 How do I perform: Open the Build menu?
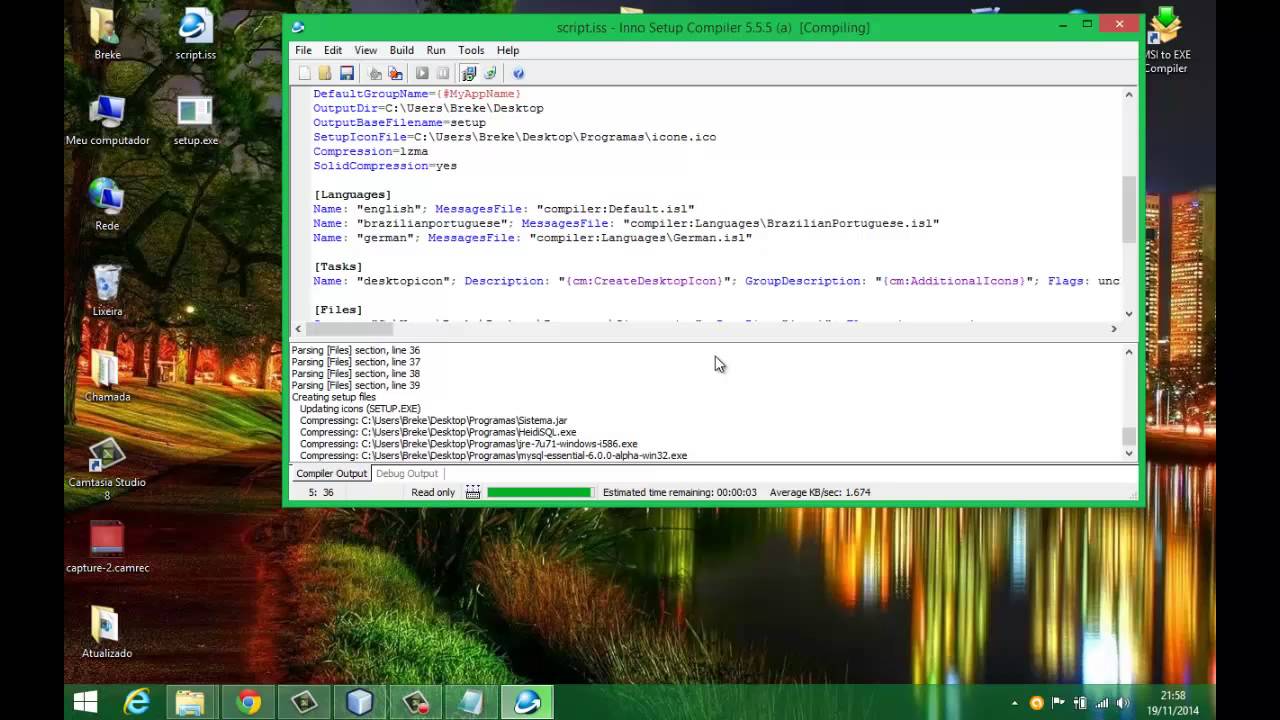402,50
